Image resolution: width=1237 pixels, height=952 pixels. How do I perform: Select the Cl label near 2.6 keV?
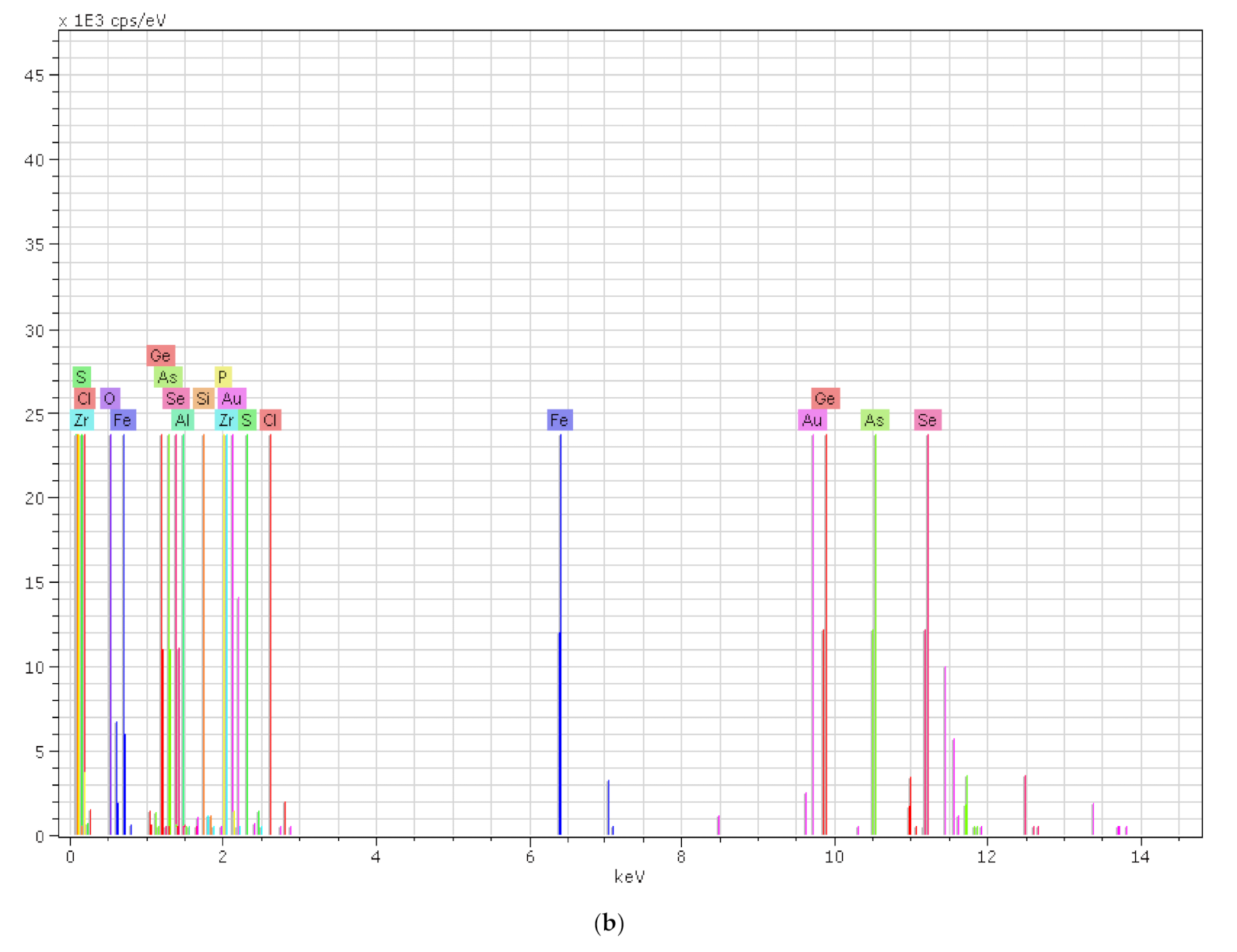(x=270, y=420)
